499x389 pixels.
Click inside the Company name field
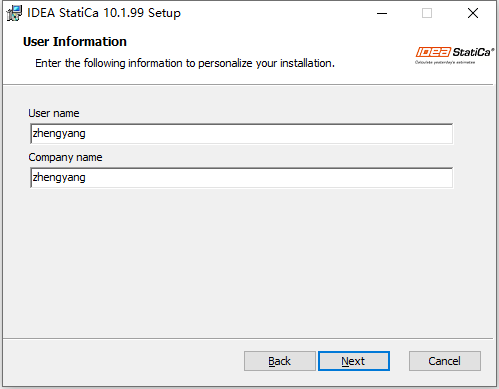[242, 178]
